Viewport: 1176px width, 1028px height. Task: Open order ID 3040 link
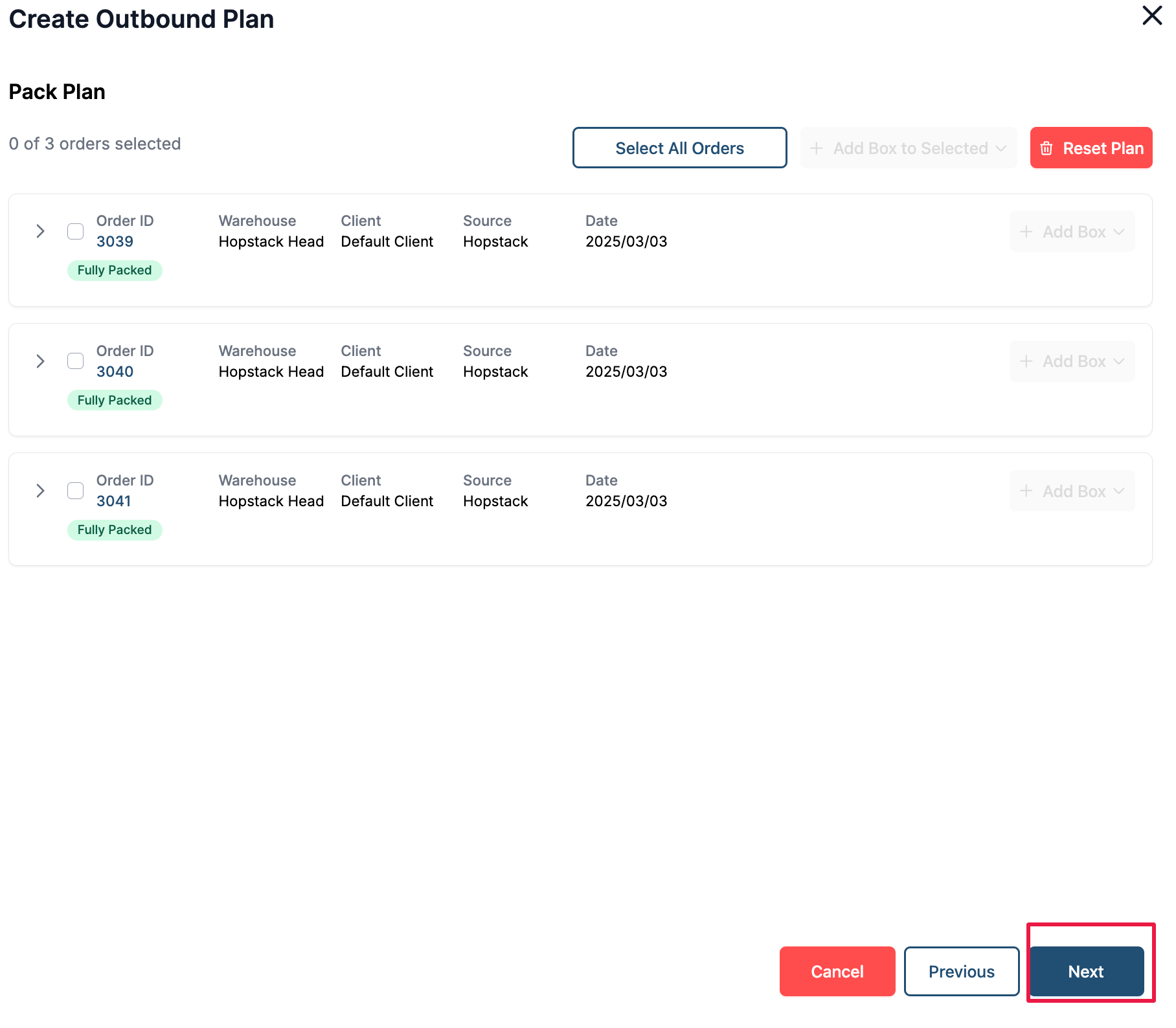tap(115, 372)
